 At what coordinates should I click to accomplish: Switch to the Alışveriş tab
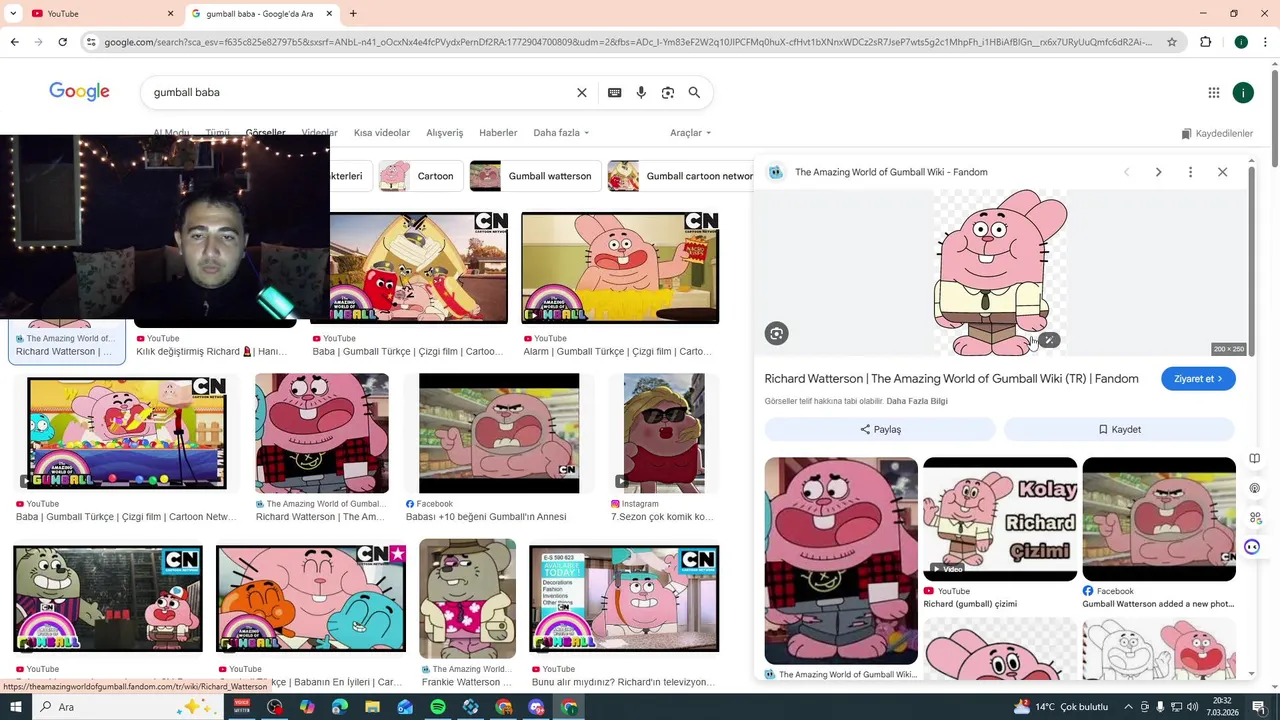pyautogui.click(x=445, y=133)
